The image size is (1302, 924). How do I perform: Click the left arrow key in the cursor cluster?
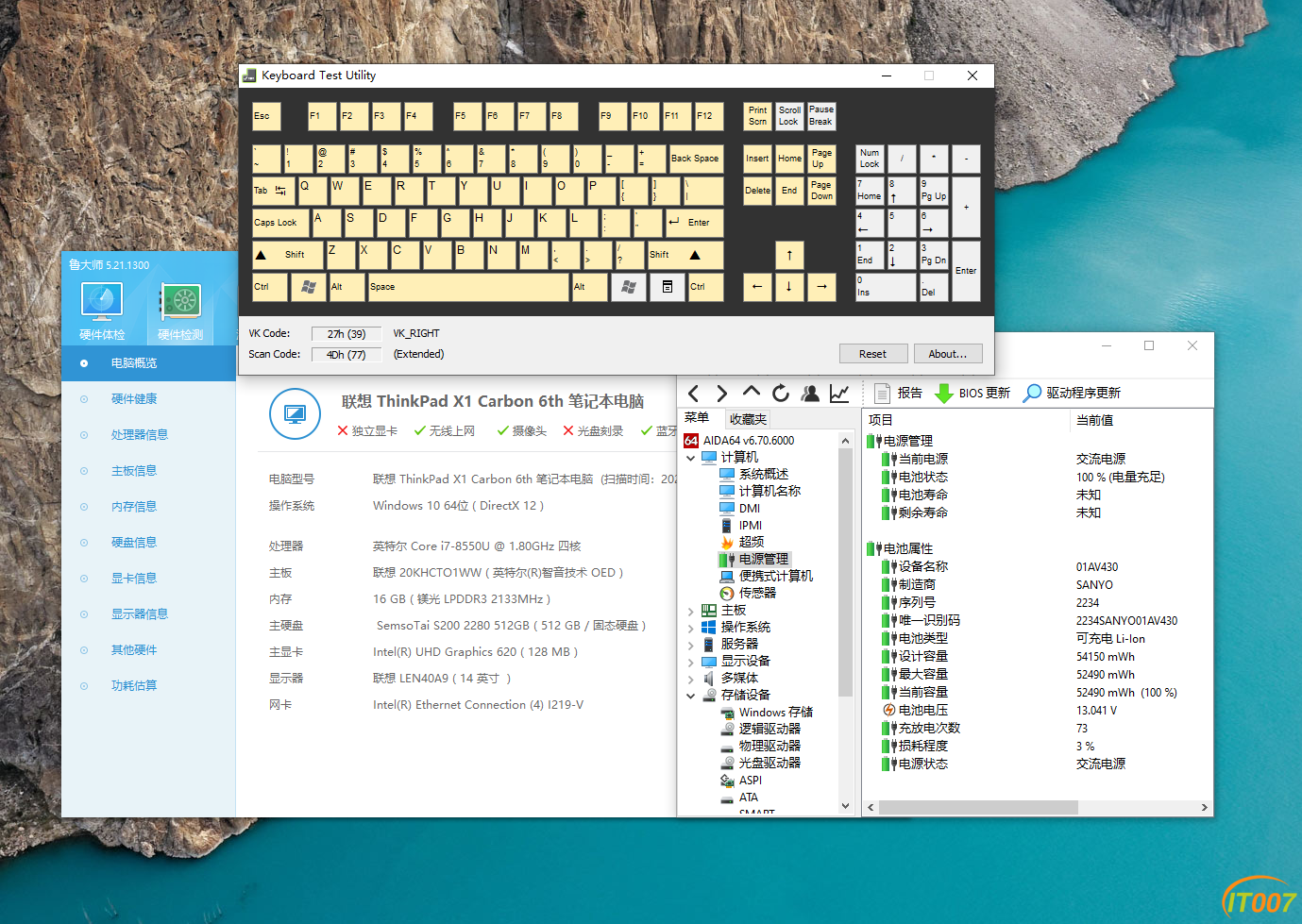pos(757,287)
